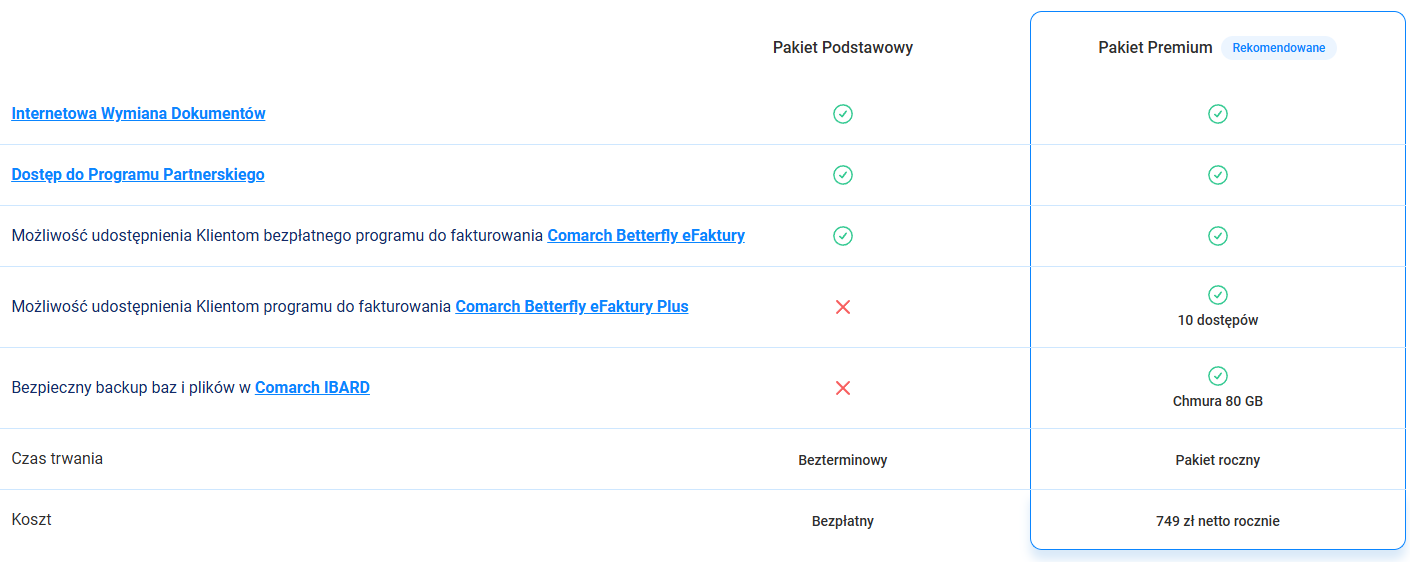The width and height of the screenshot is (1417, 562).
Task: Click Basic package checkmark for Program Partnerski
Action: [843, 175]
